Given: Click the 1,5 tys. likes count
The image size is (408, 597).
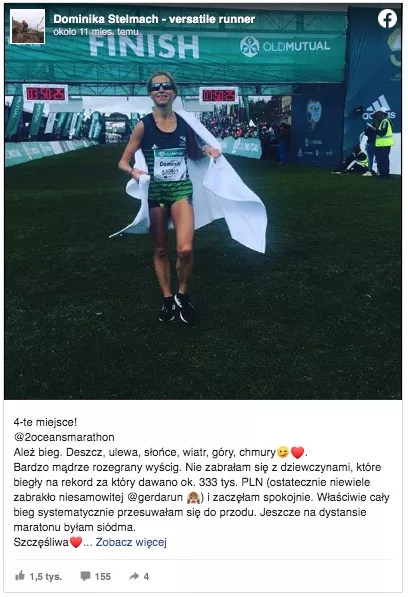Looking at the screenshot, I should click(x=46, y=576).
